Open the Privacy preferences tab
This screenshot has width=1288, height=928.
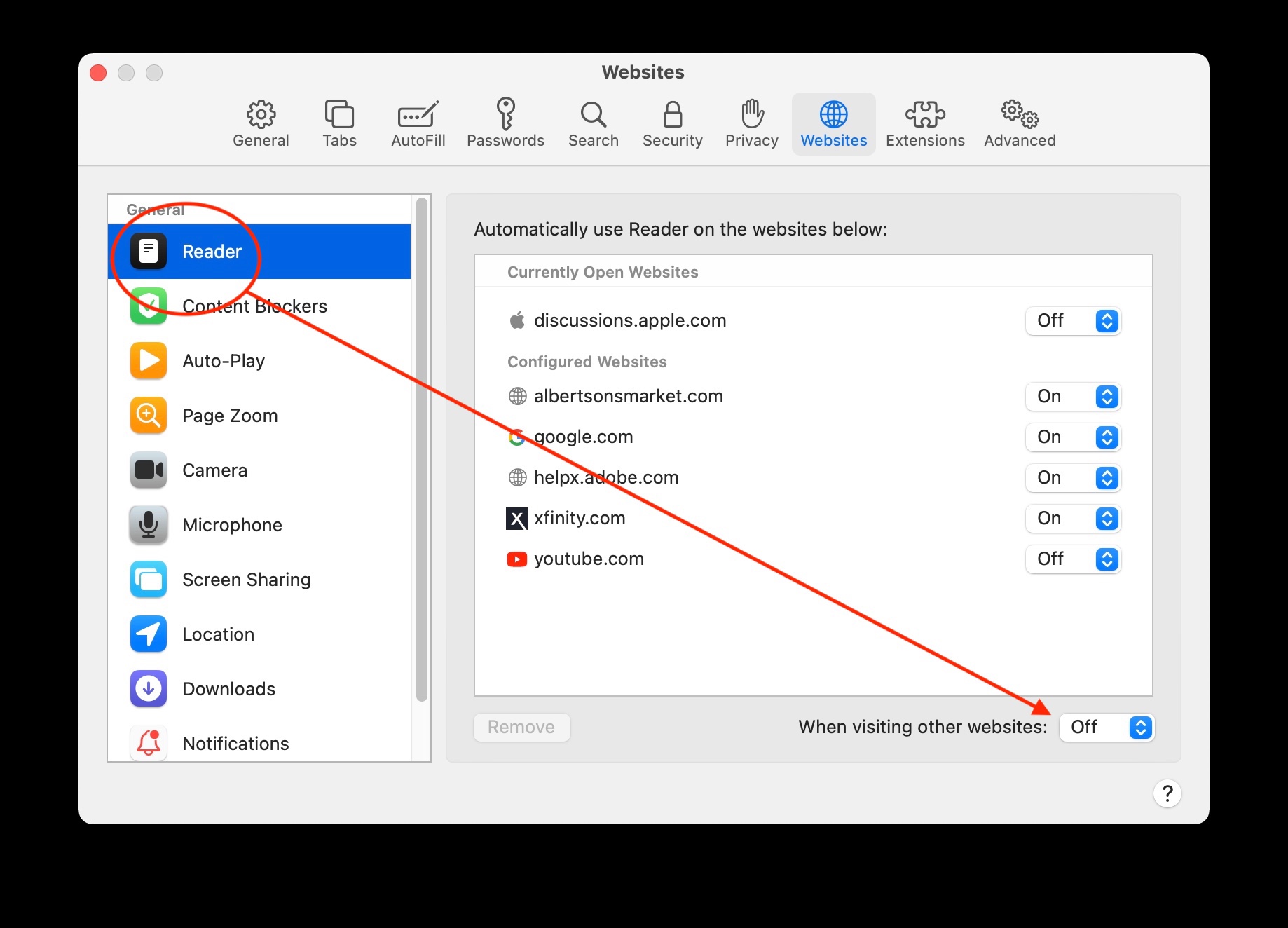[x=752, y=123]
